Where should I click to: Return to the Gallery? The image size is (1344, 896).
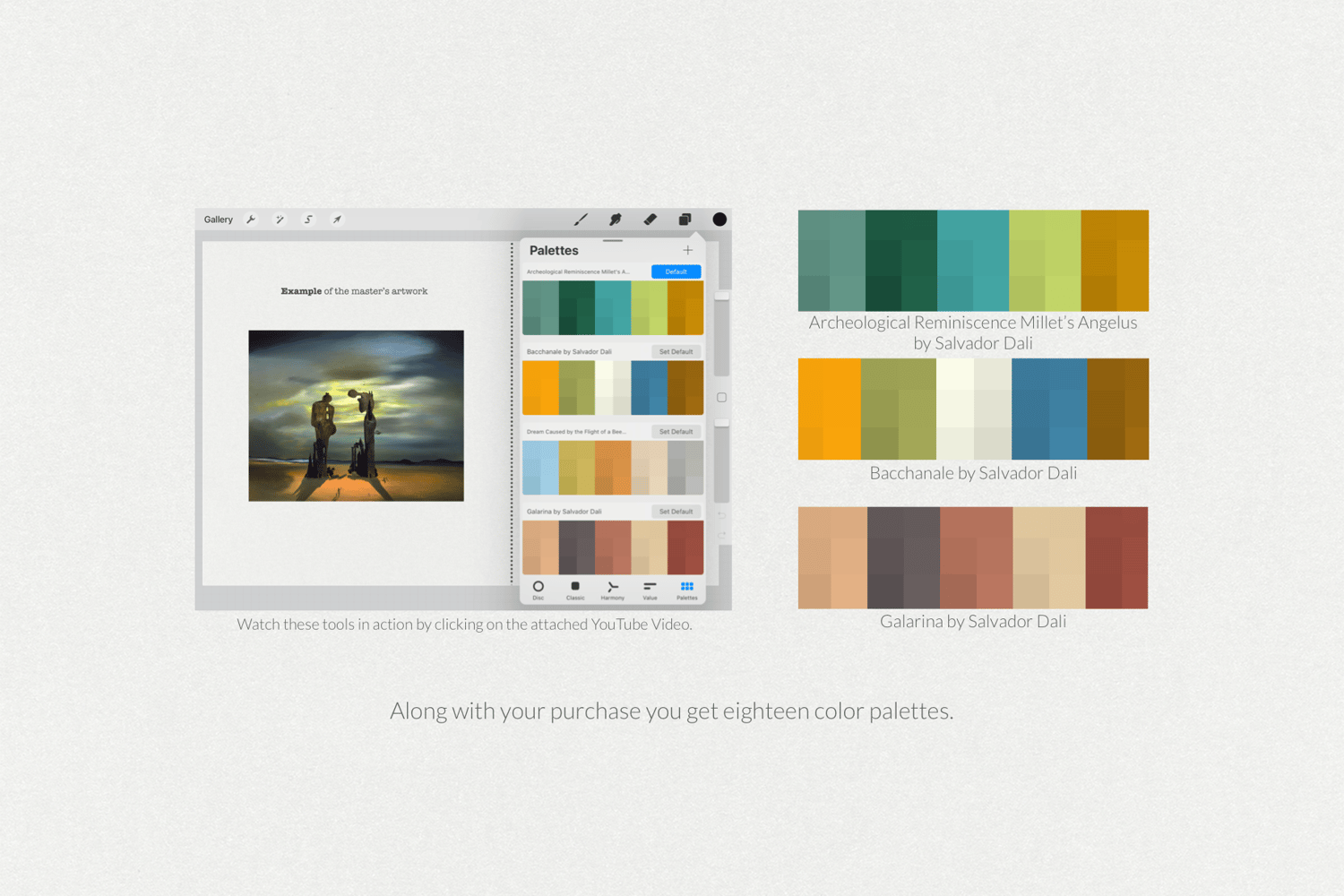[218, 220]
